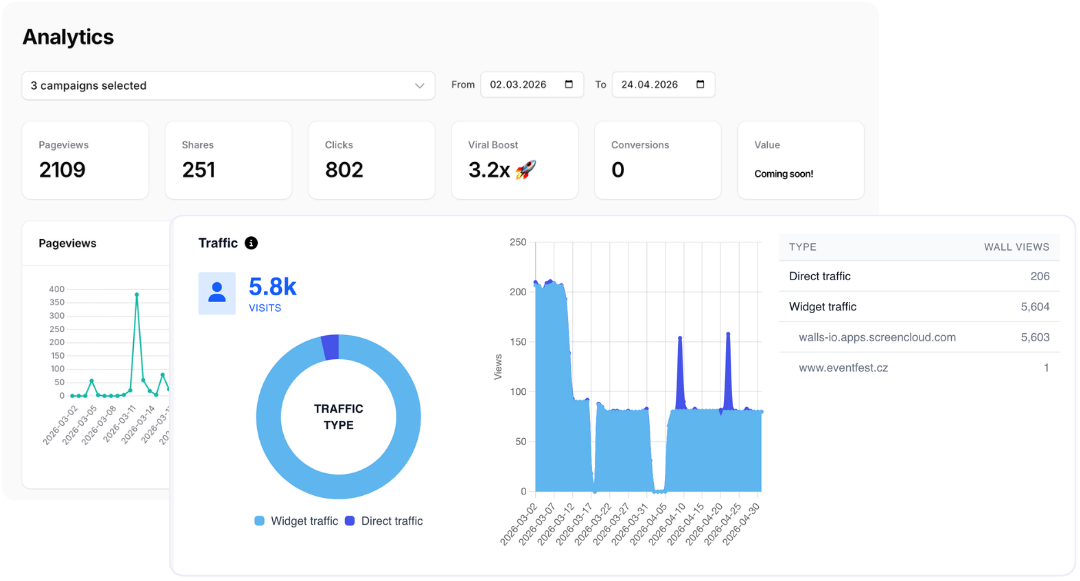Click the To date field 24.04.2026

pyautogui.click(x=663, y=85)
